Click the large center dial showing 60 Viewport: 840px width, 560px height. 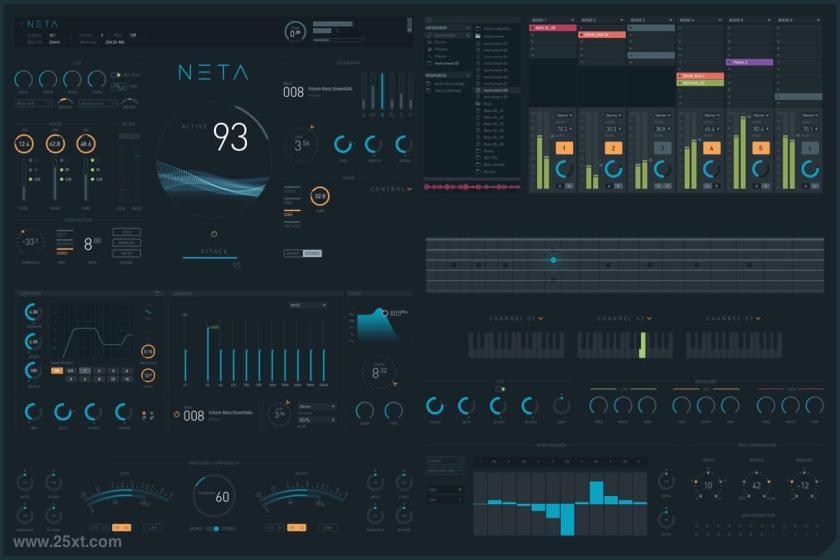pos(214,497)
